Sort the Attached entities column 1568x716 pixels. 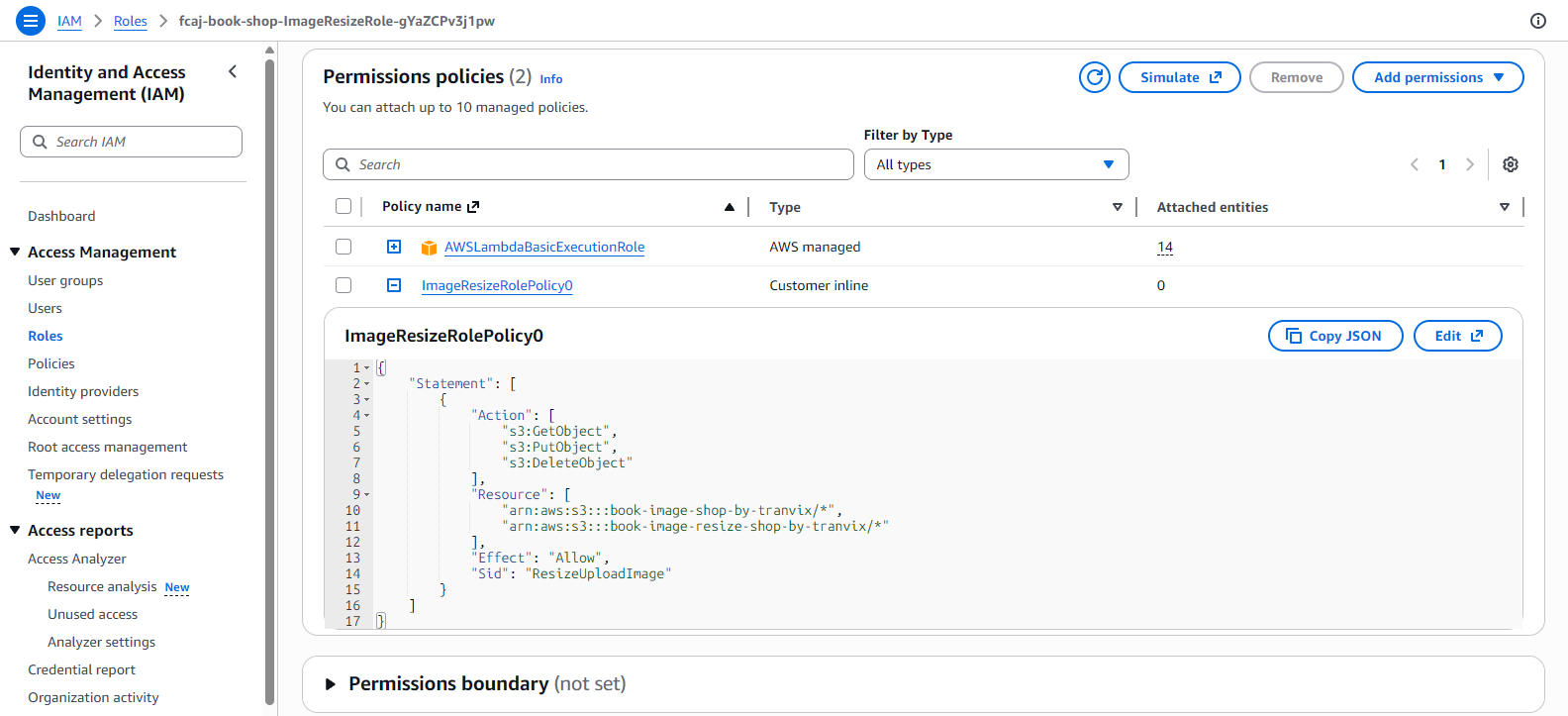pyautogui.click(x=1505, y=207)
